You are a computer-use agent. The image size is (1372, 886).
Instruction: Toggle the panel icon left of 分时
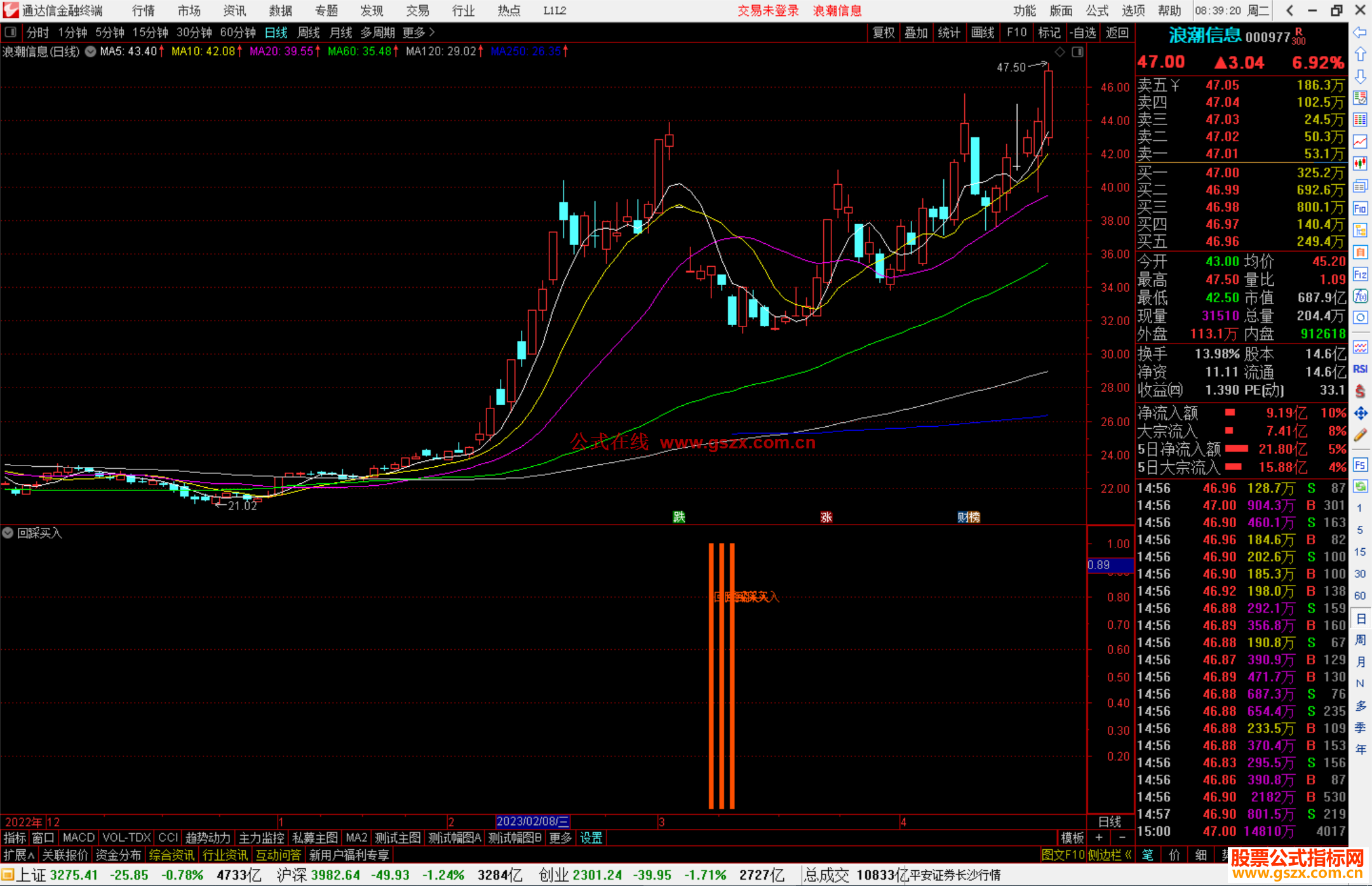[x=10, y=32]
